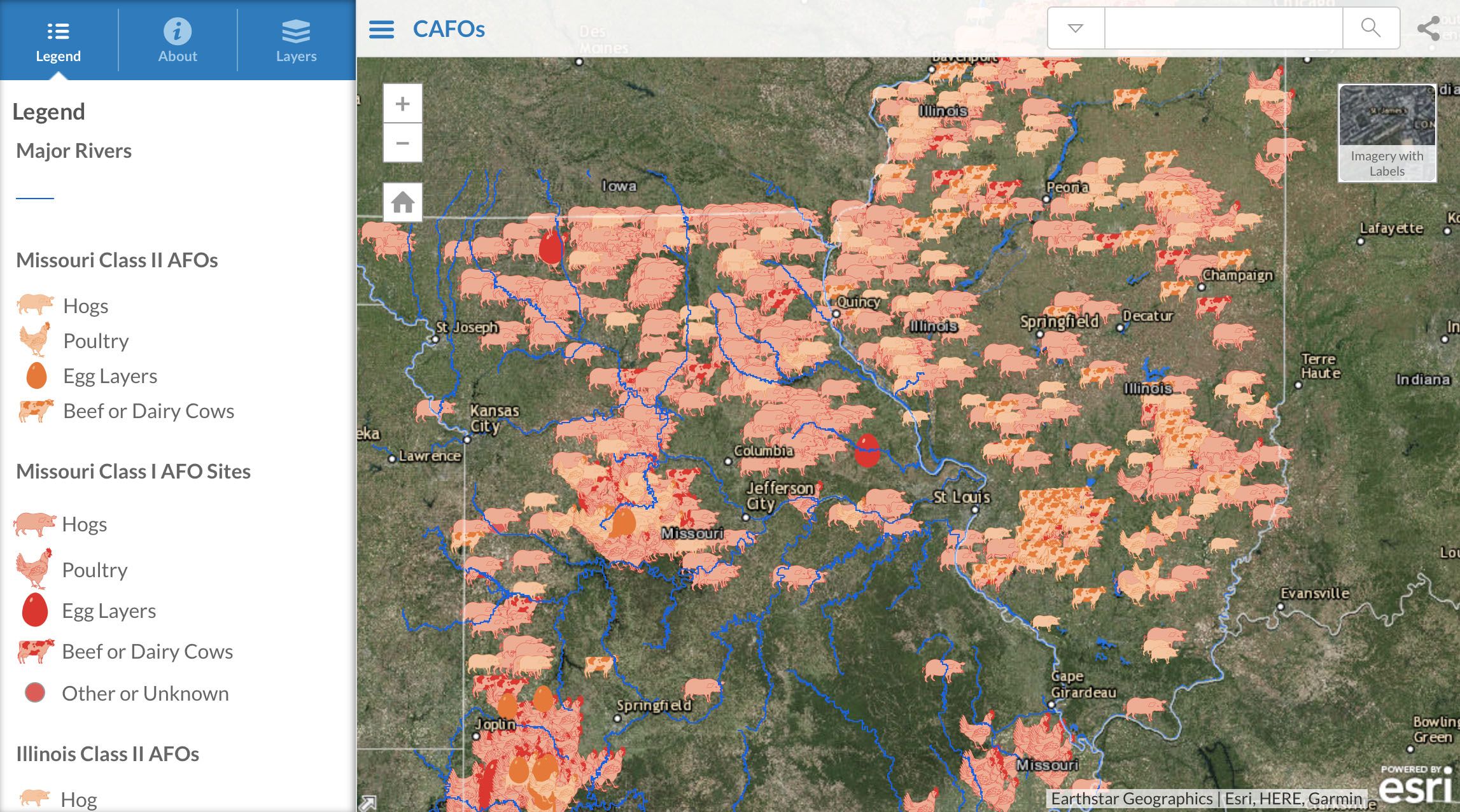This screenshot has width=1460, height=812.
Task: Open the Legend panel icon
Action: coord(59,31)
